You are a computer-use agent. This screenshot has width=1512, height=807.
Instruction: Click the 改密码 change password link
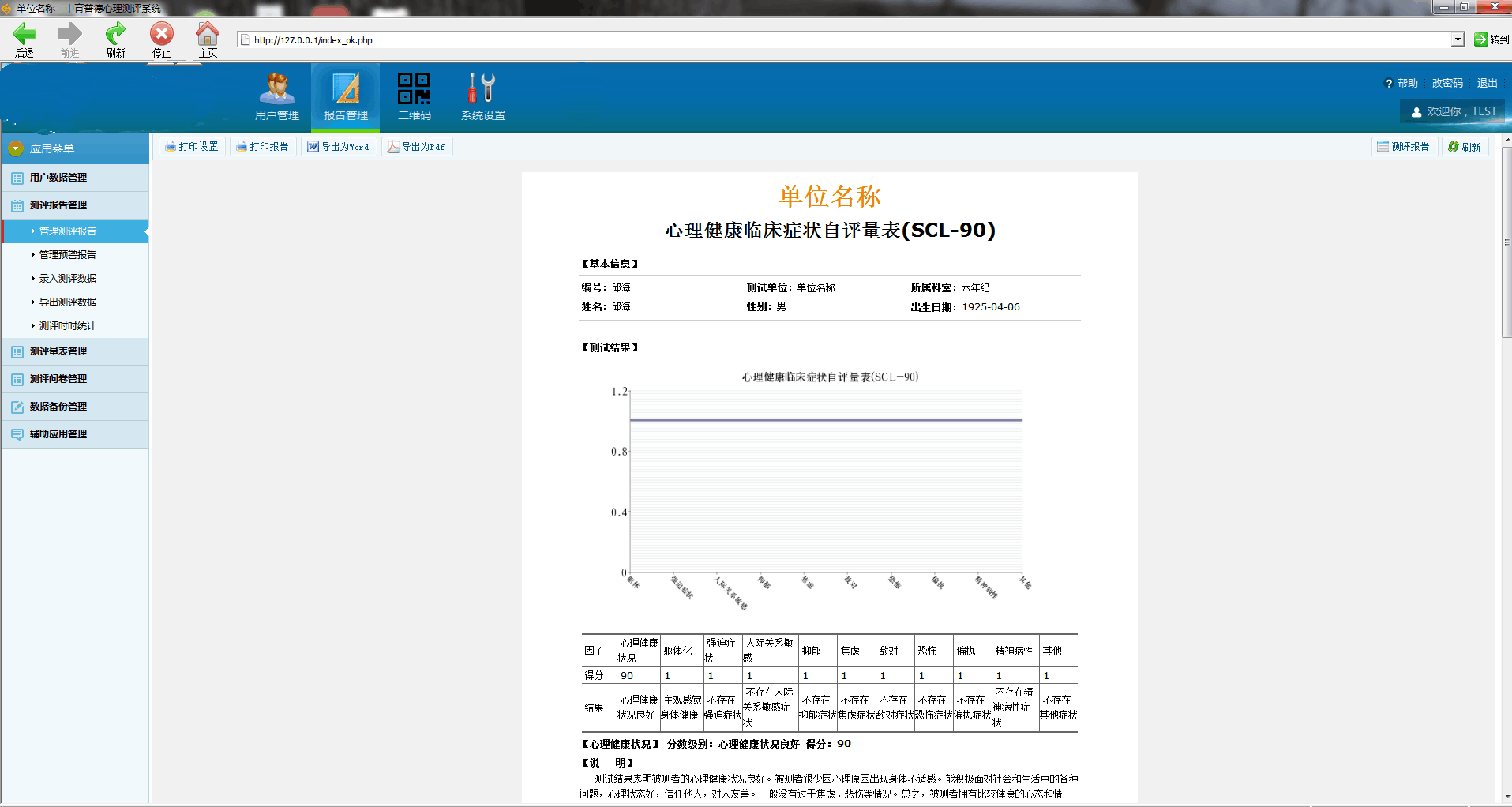pos(1447,83)
